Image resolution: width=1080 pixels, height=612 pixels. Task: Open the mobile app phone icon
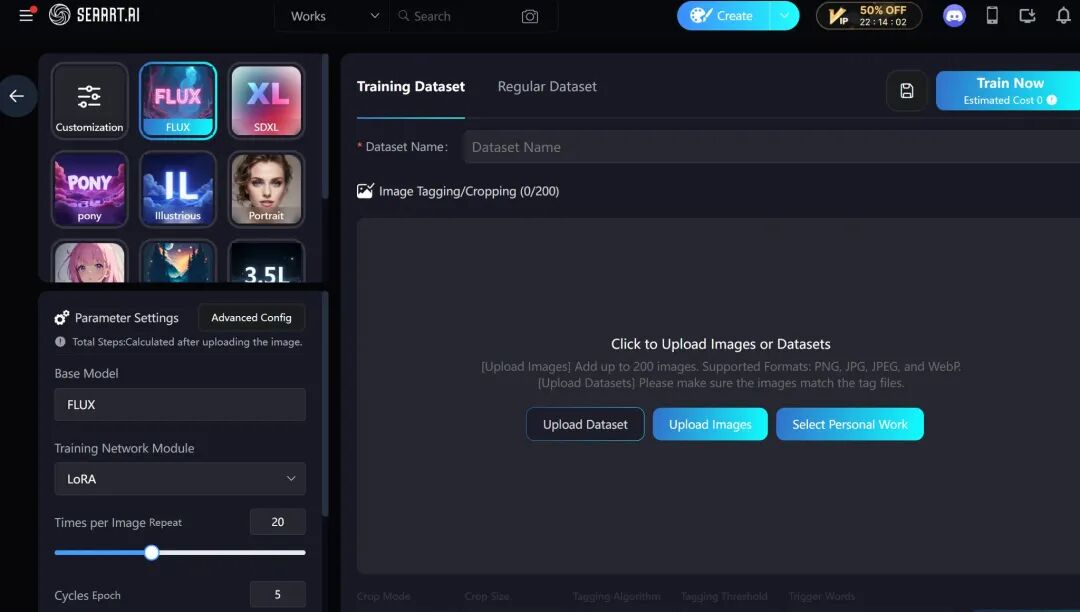992,15
